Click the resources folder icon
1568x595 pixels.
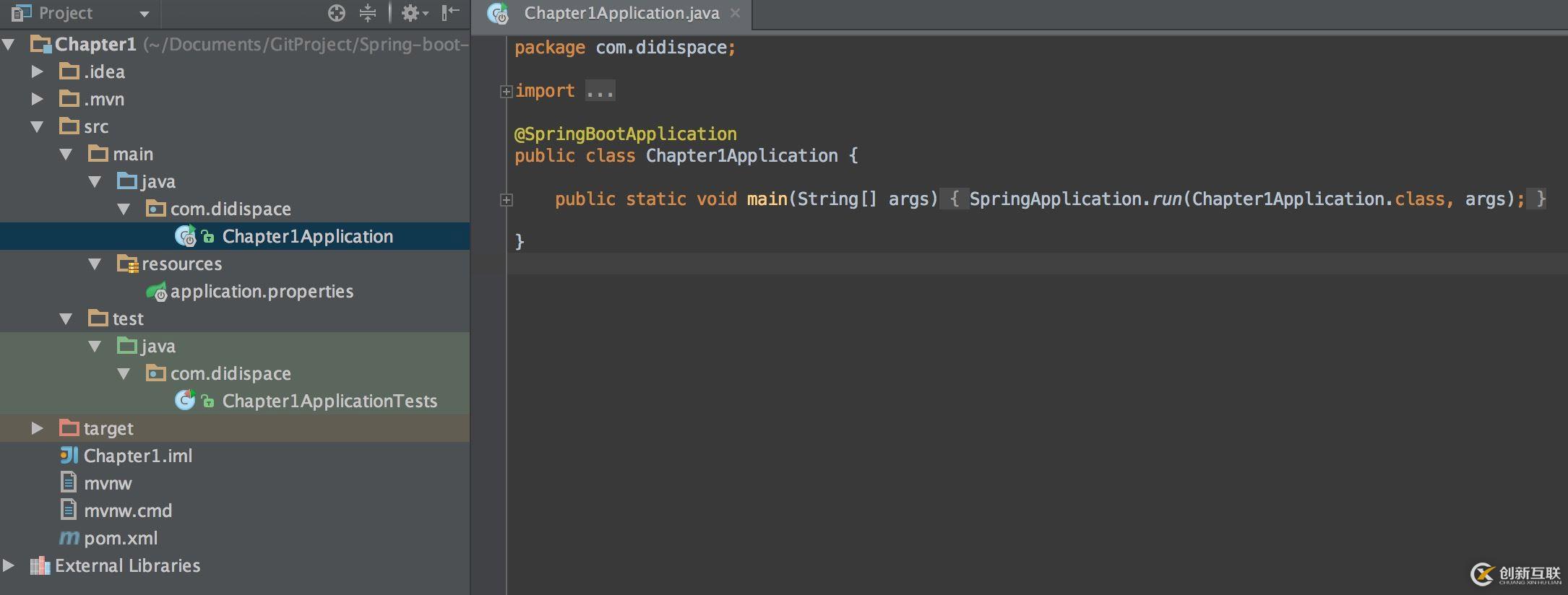128,264
